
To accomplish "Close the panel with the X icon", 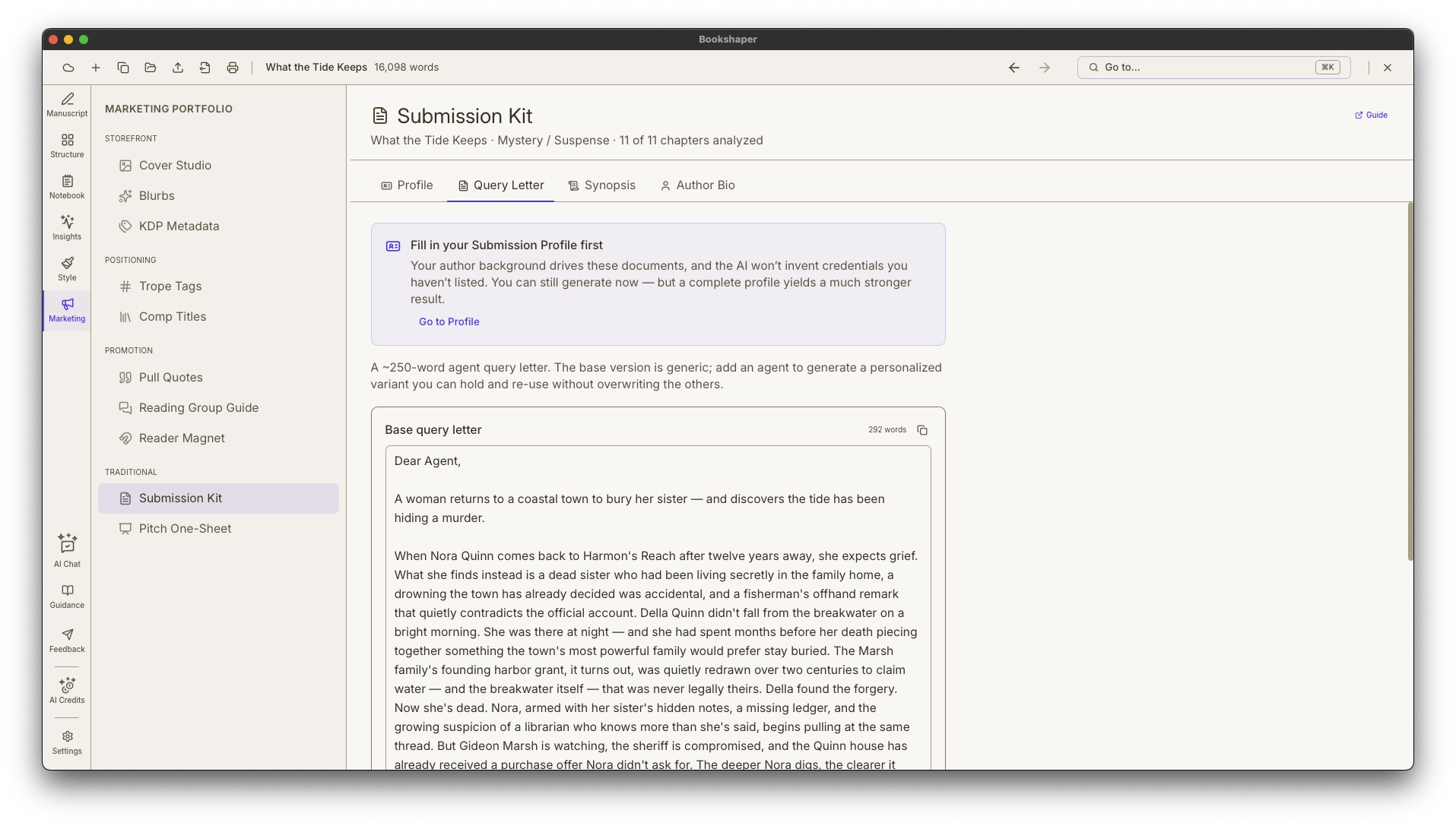I will point(1388,68).
